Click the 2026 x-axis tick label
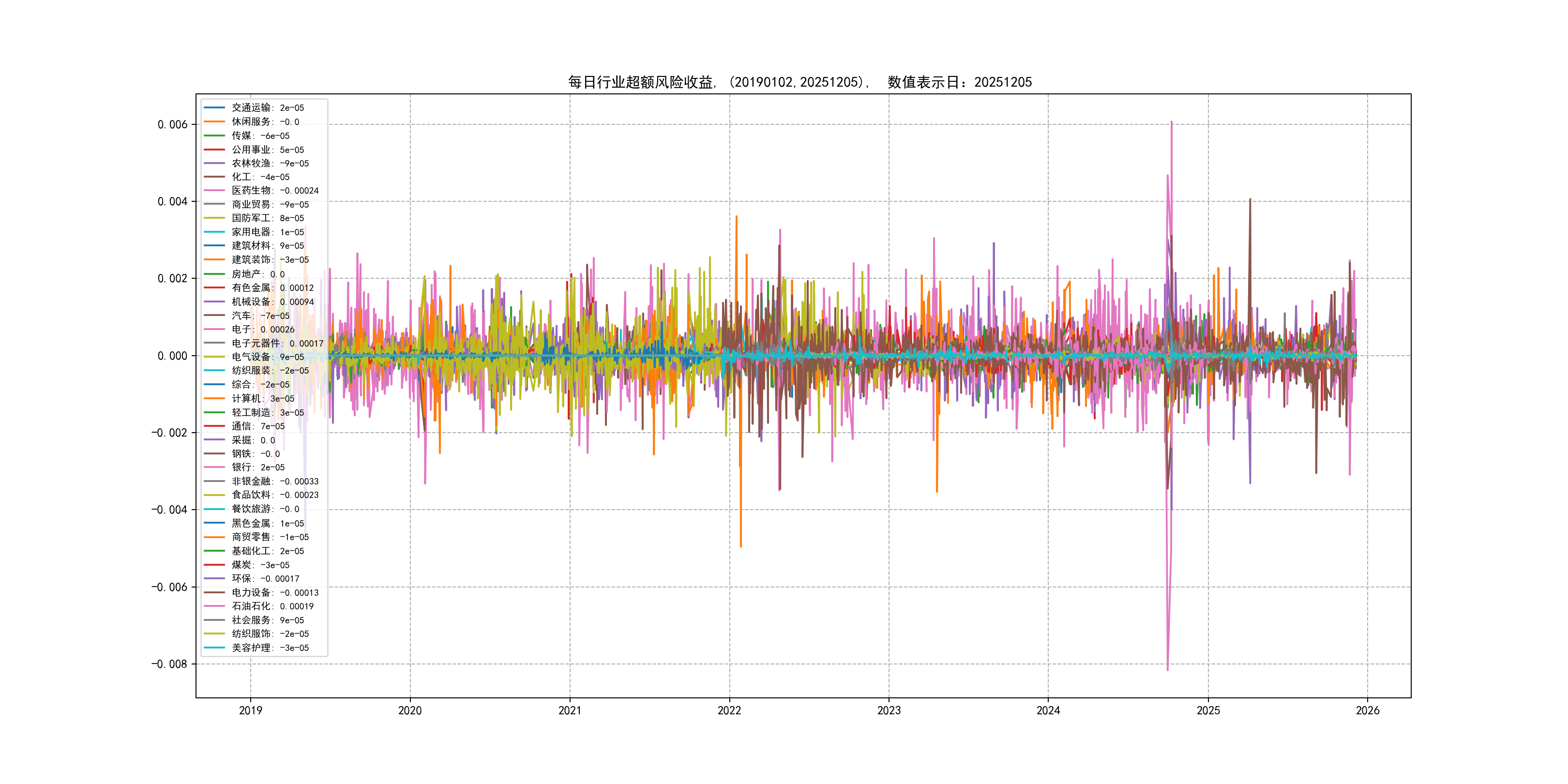1568x784 pixels. point(1368,710)
